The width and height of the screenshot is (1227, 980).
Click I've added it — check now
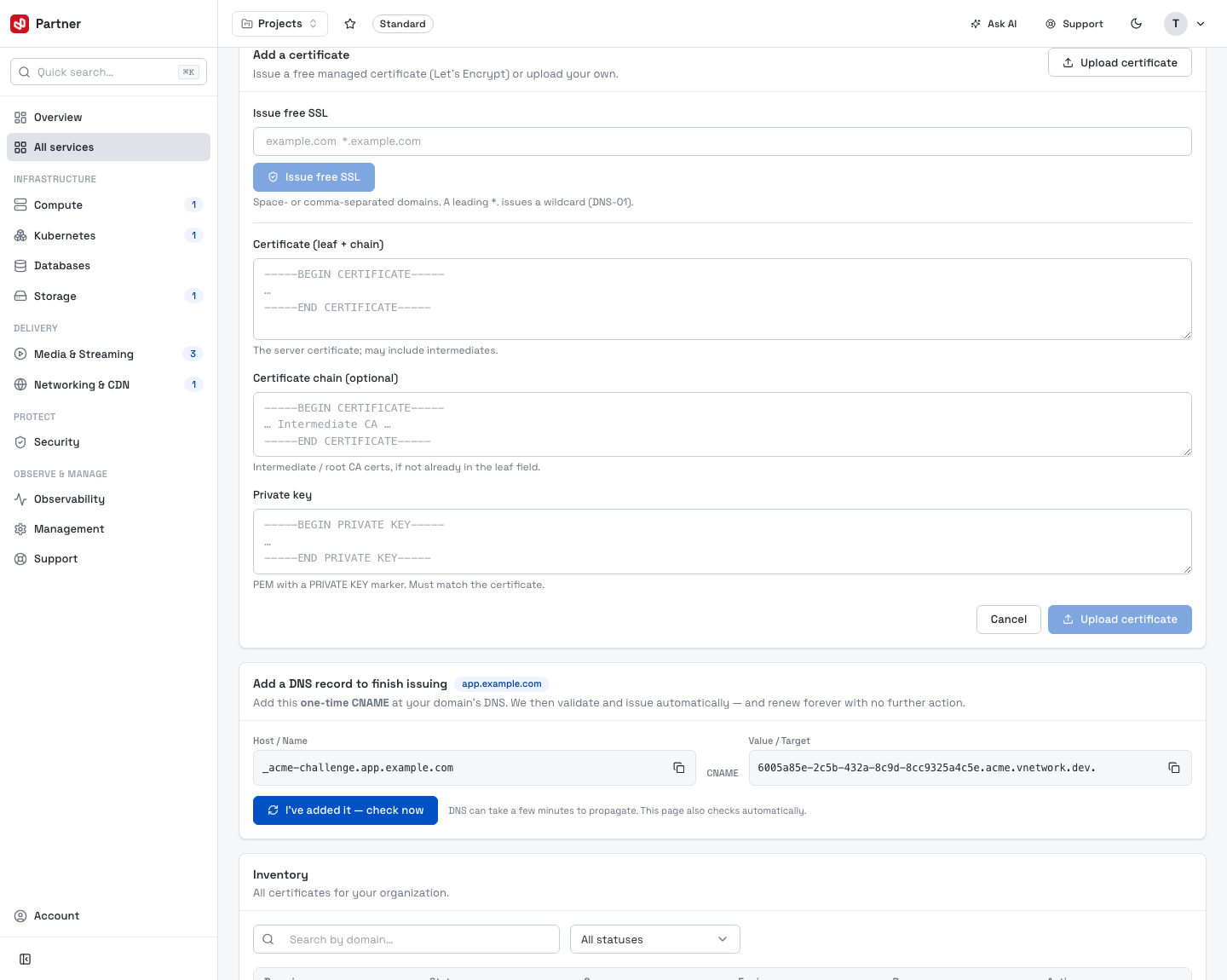click(x=345, y=810)
